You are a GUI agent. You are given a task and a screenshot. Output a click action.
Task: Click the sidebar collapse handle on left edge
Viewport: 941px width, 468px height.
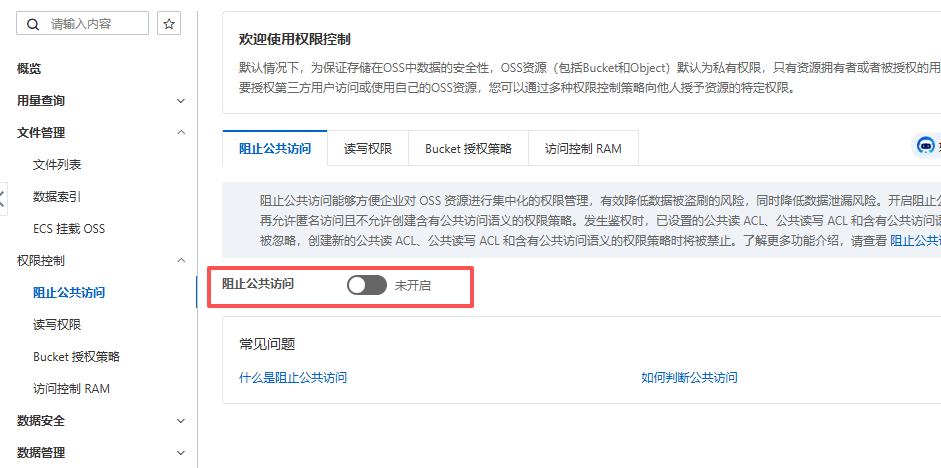[3, 197]
